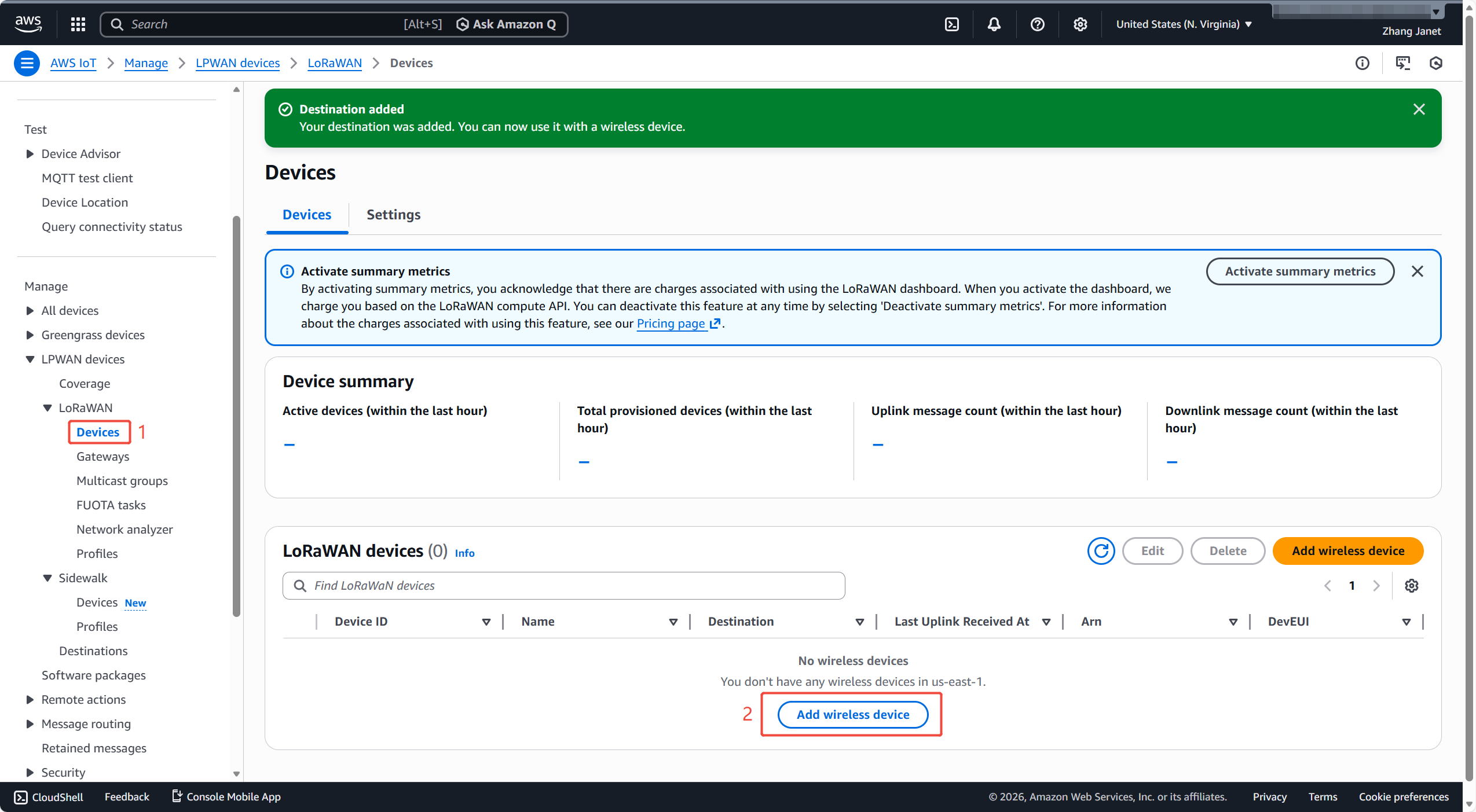Viewport: 1476px width, 812px height.
Task: Dismiss the Destination added banner
Action: pos(1419,109)
